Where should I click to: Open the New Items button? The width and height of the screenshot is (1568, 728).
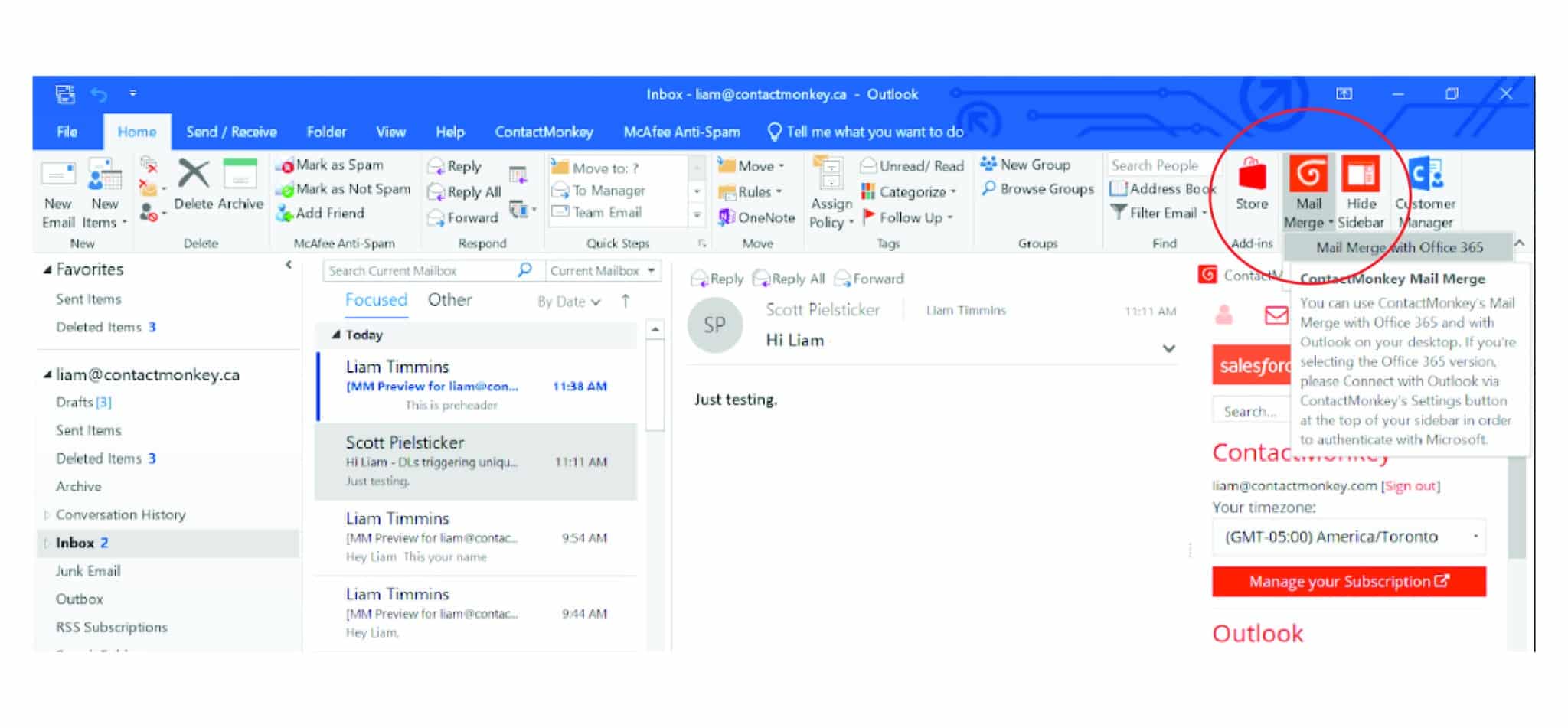(x=105, y=194)
